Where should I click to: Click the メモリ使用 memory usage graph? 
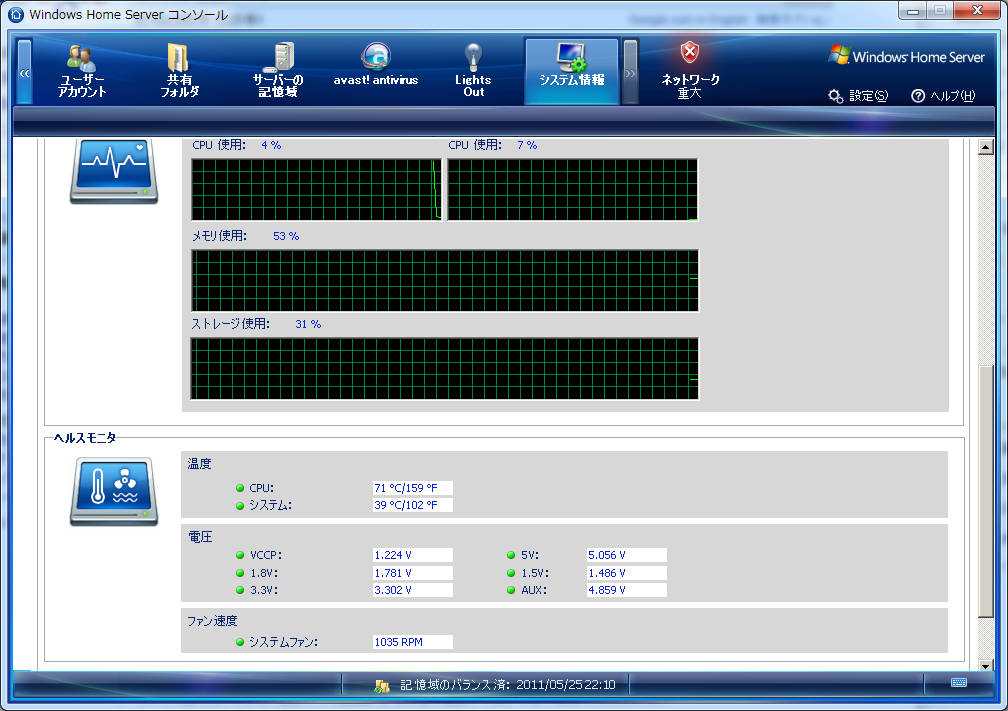click(444, 281)
